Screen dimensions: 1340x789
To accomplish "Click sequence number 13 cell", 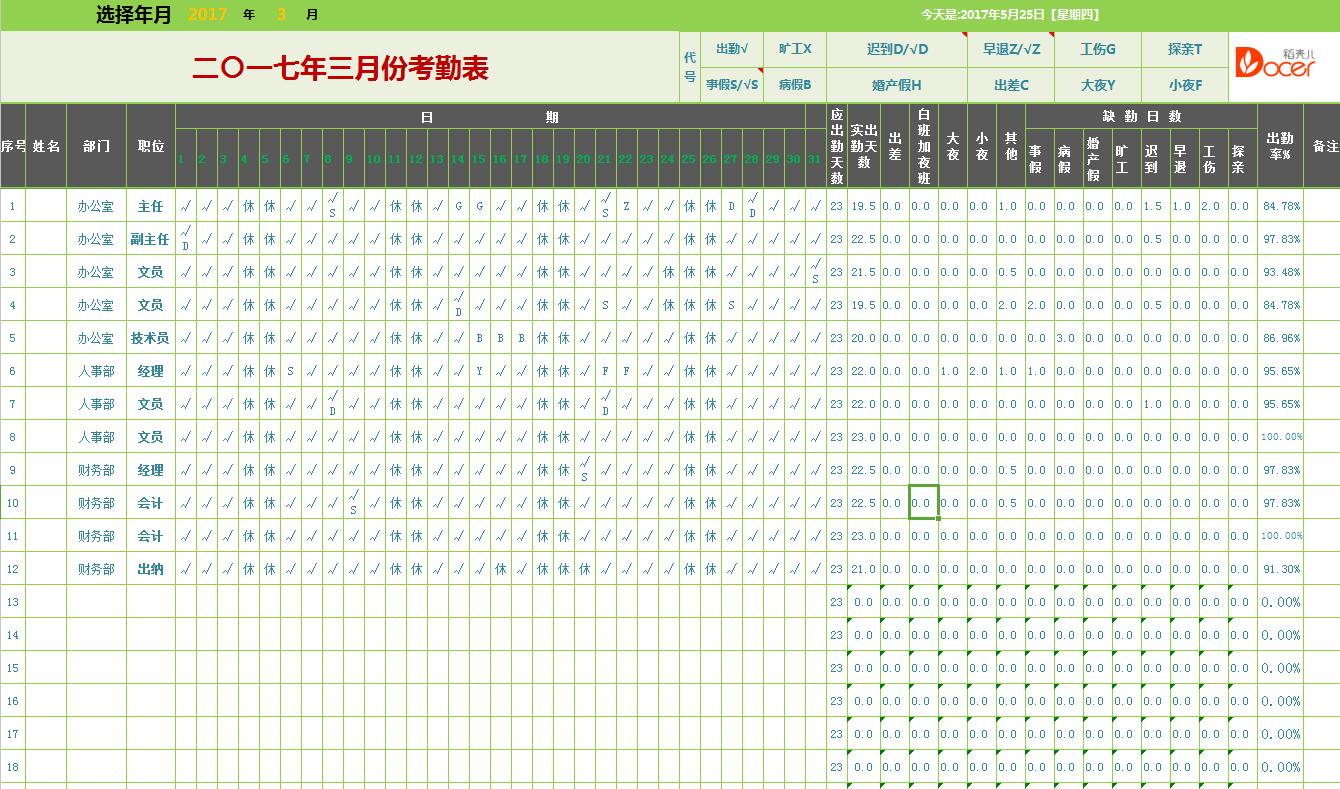I will [x=13, y=602].
